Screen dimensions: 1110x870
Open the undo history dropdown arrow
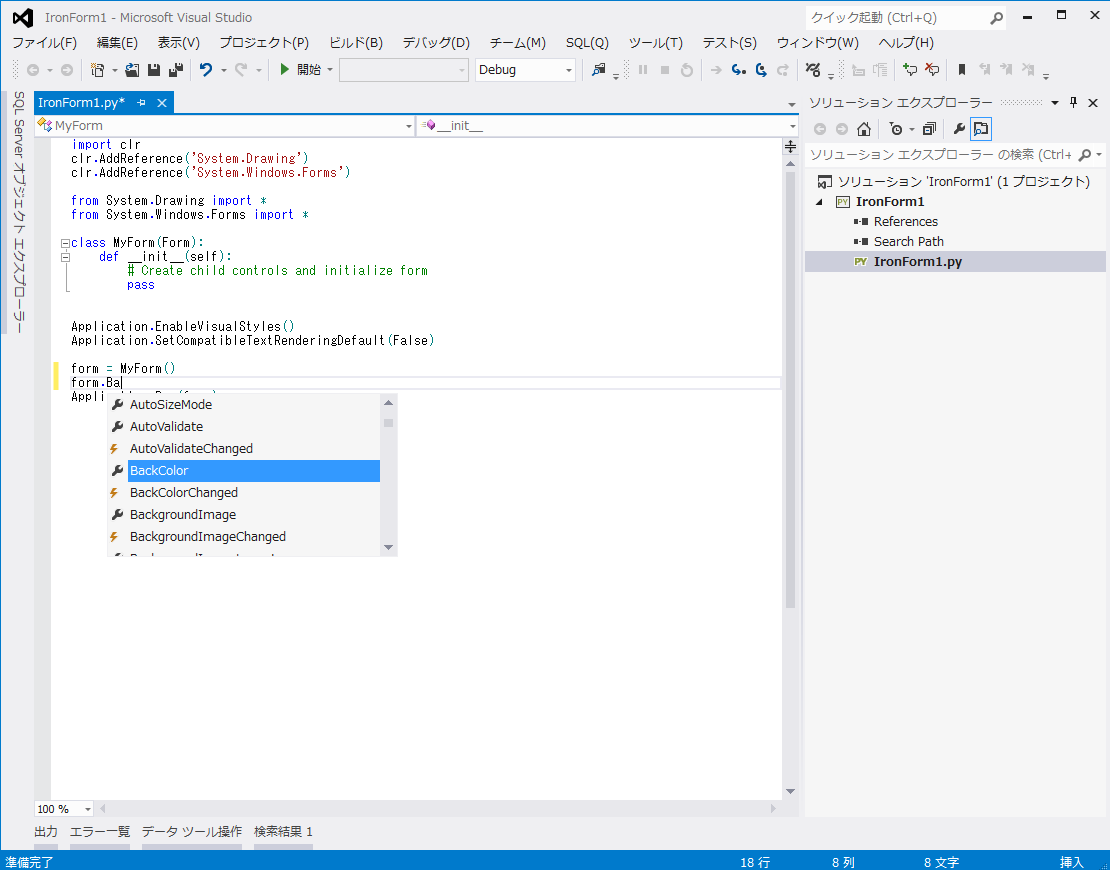point(224,70)
